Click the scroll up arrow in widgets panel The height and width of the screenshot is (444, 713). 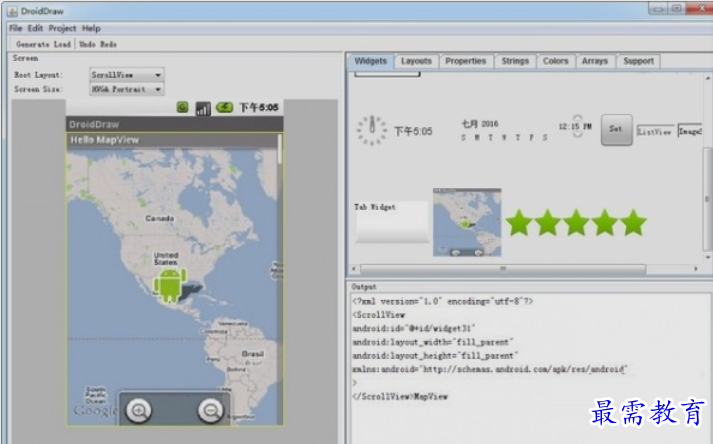click(x=708, y=78)
